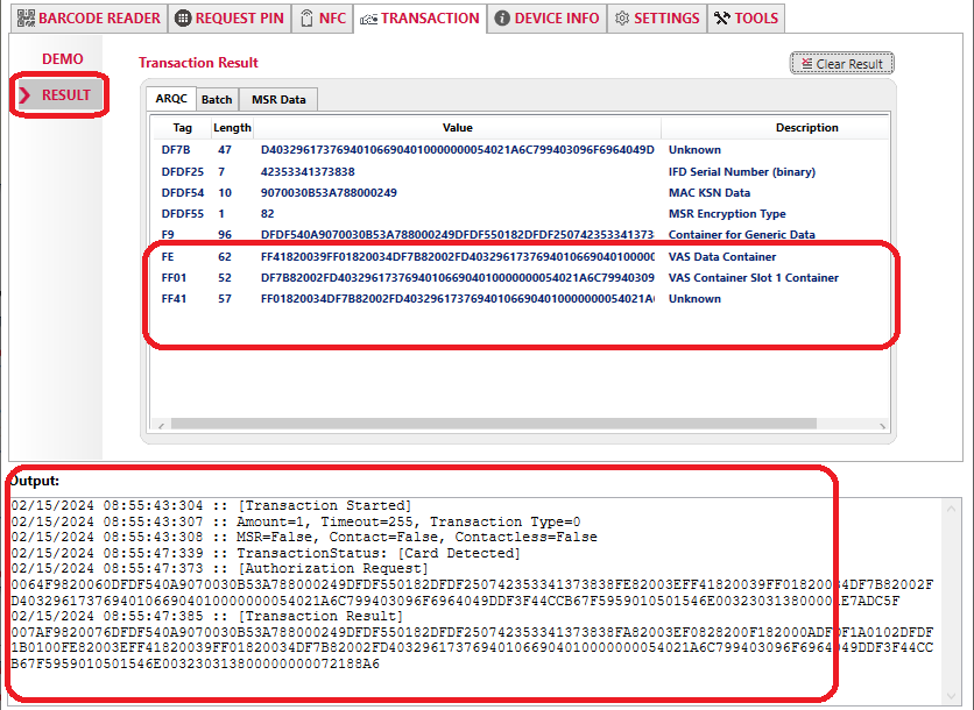Click the table's scroll-right arrow
974x710 pixels.
882,426
